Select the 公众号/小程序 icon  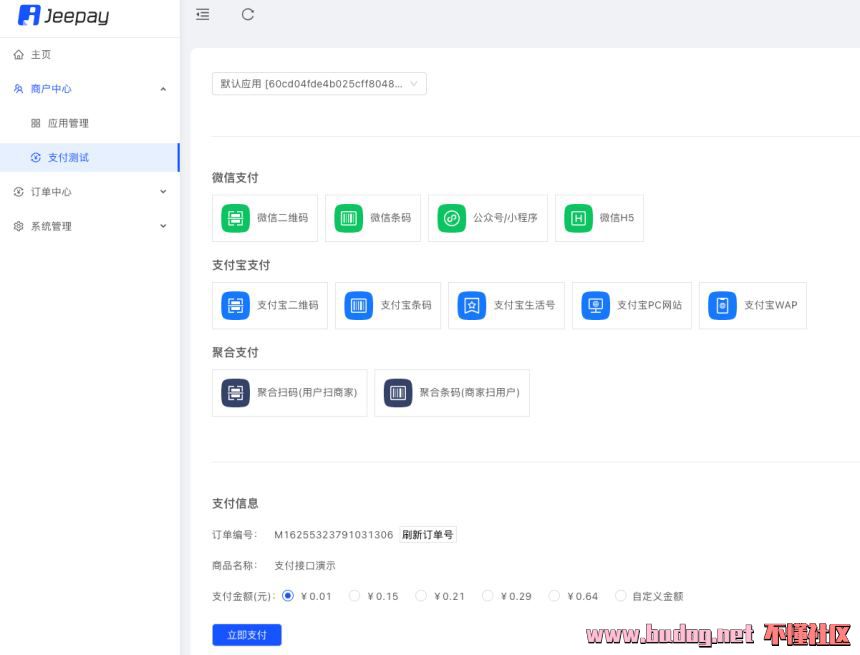(x=451, y=218)
